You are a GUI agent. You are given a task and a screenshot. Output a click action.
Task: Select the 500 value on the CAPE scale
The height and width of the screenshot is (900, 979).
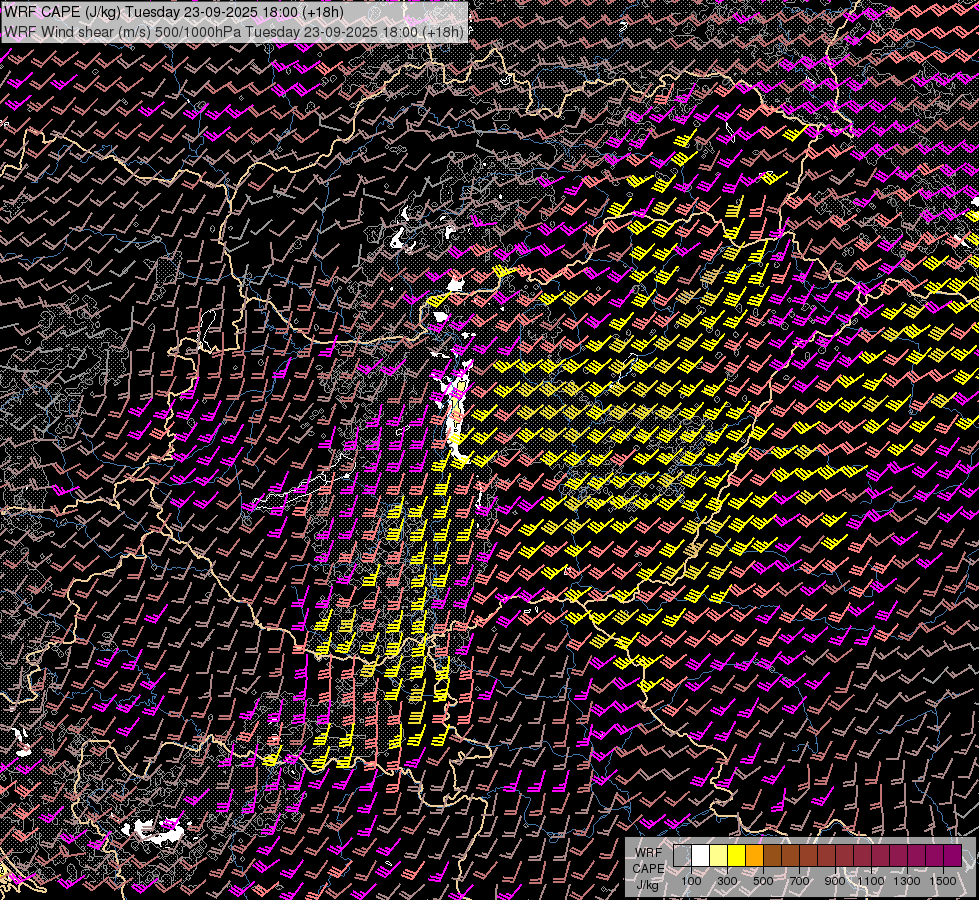(763, 881)
